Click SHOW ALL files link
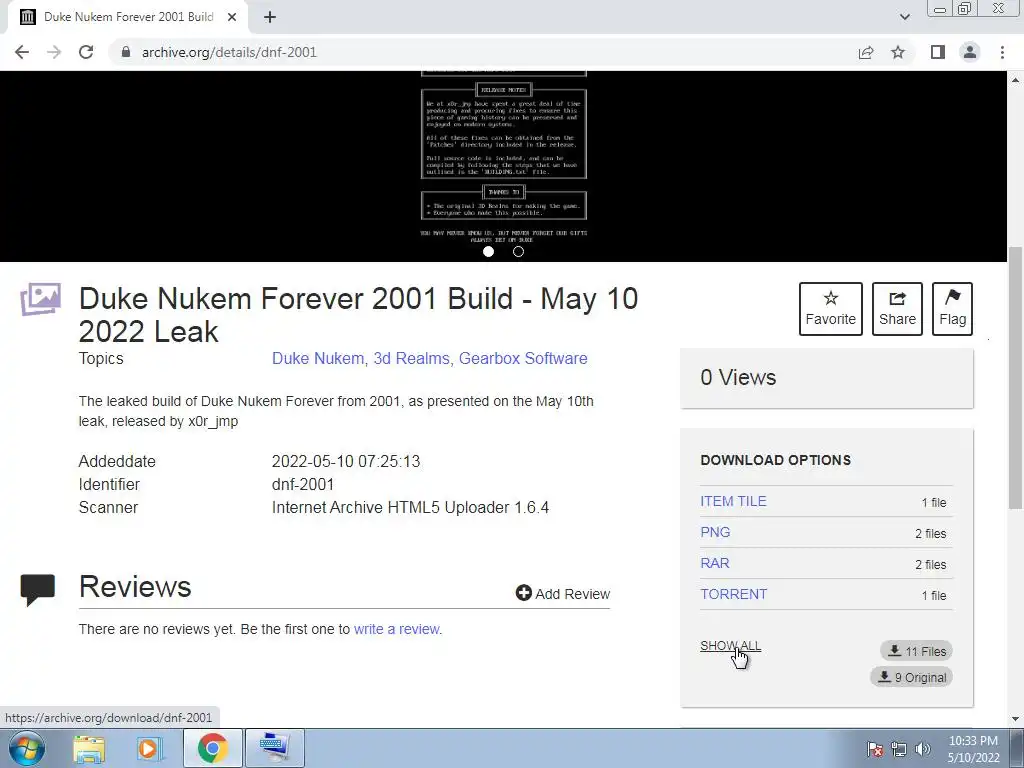 tap(730, 646)
